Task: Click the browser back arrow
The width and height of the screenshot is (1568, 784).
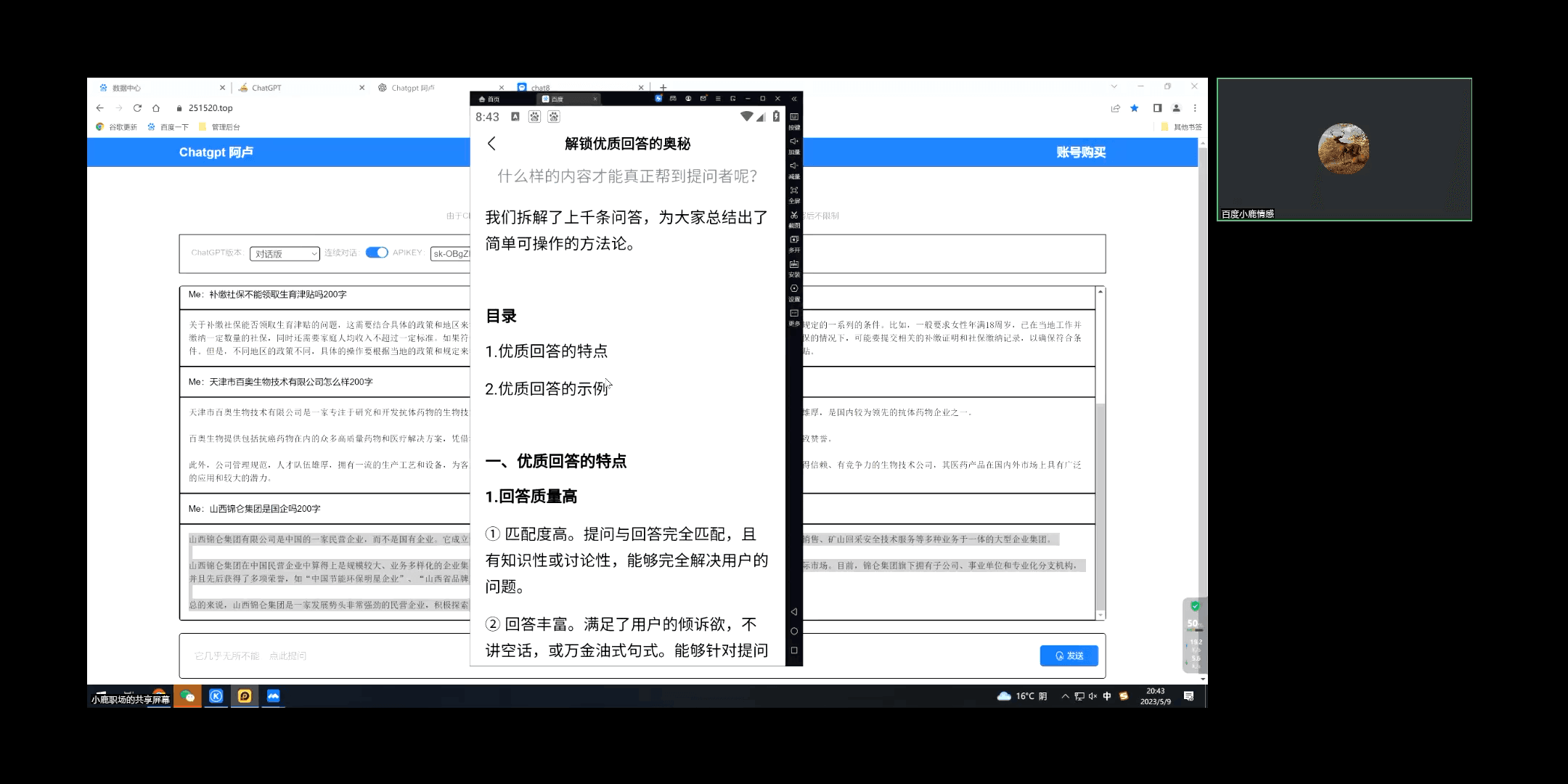Action: click(x=99, y=108)
